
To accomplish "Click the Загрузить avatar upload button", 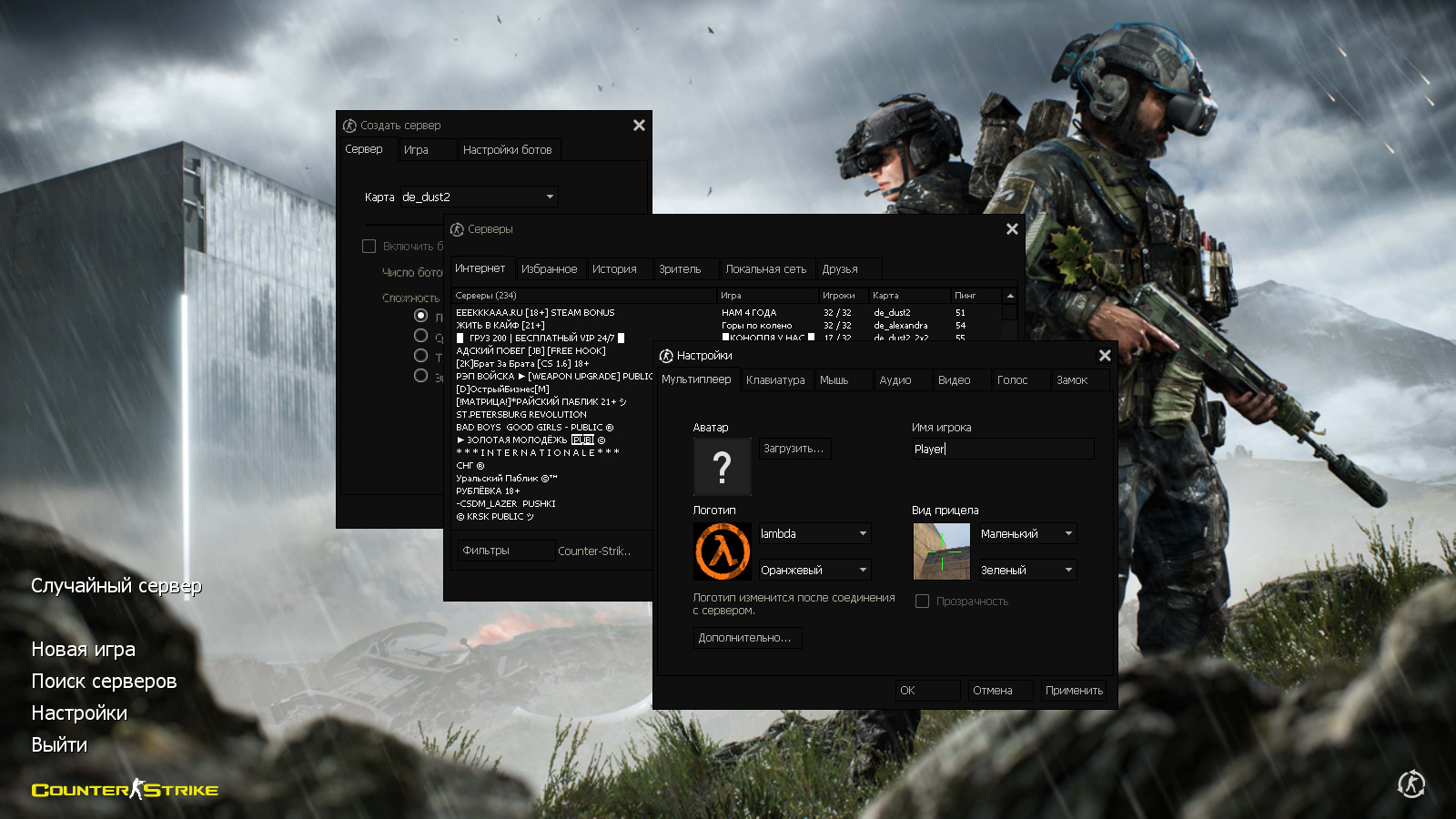I will 794,449.
